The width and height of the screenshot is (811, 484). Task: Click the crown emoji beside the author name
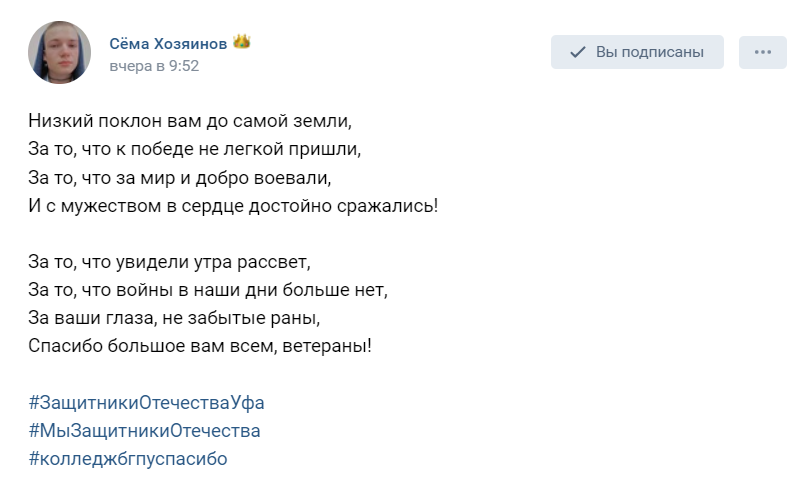pos(241,42)
